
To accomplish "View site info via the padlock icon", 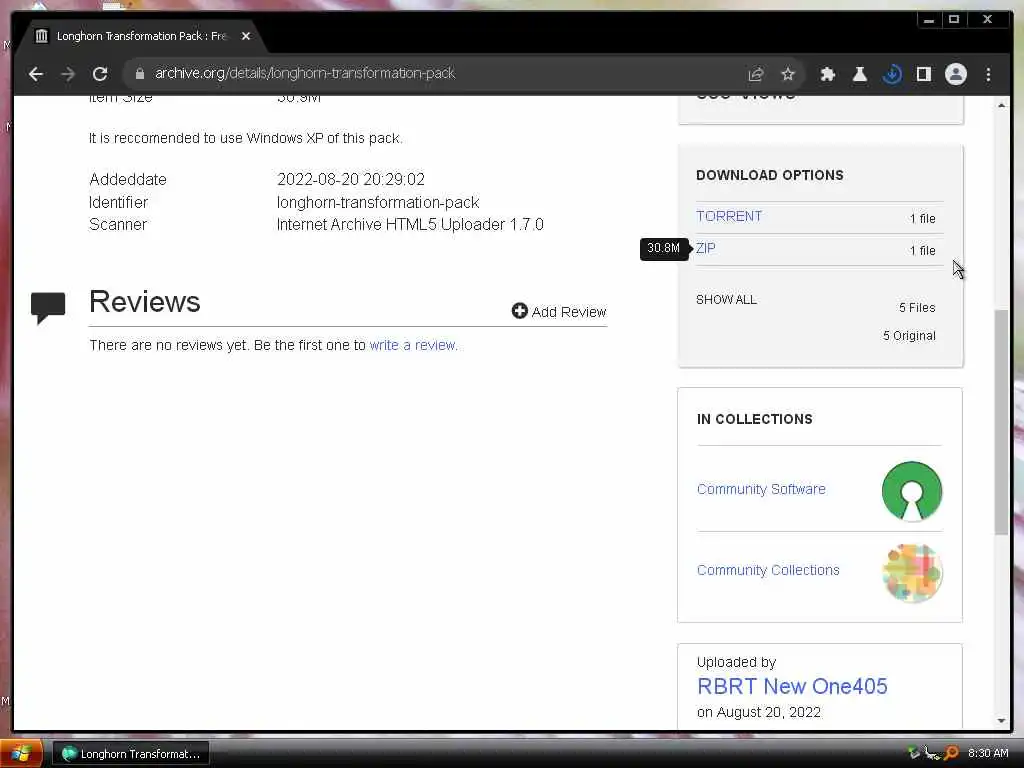I will tap(139, 74).
